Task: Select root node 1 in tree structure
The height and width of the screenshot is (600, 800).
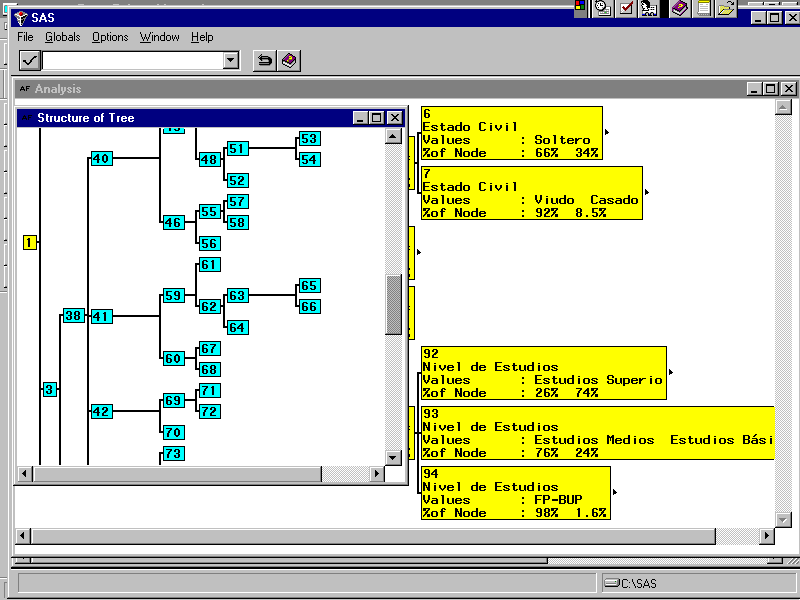Action: tap(29, 242)
